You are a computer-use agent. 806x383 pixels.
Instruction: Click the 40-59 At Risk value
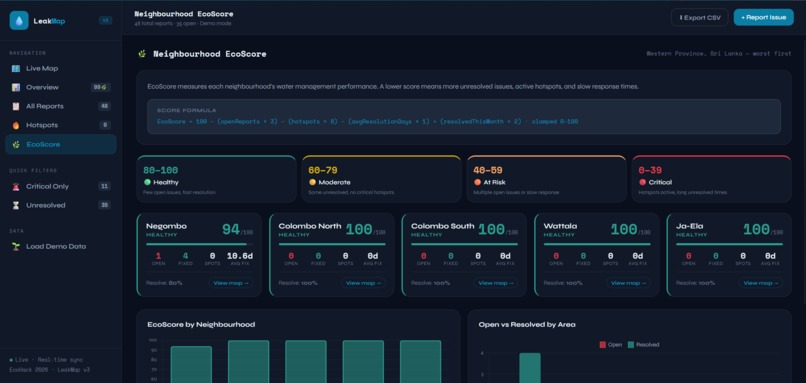(x=488, y=170)
